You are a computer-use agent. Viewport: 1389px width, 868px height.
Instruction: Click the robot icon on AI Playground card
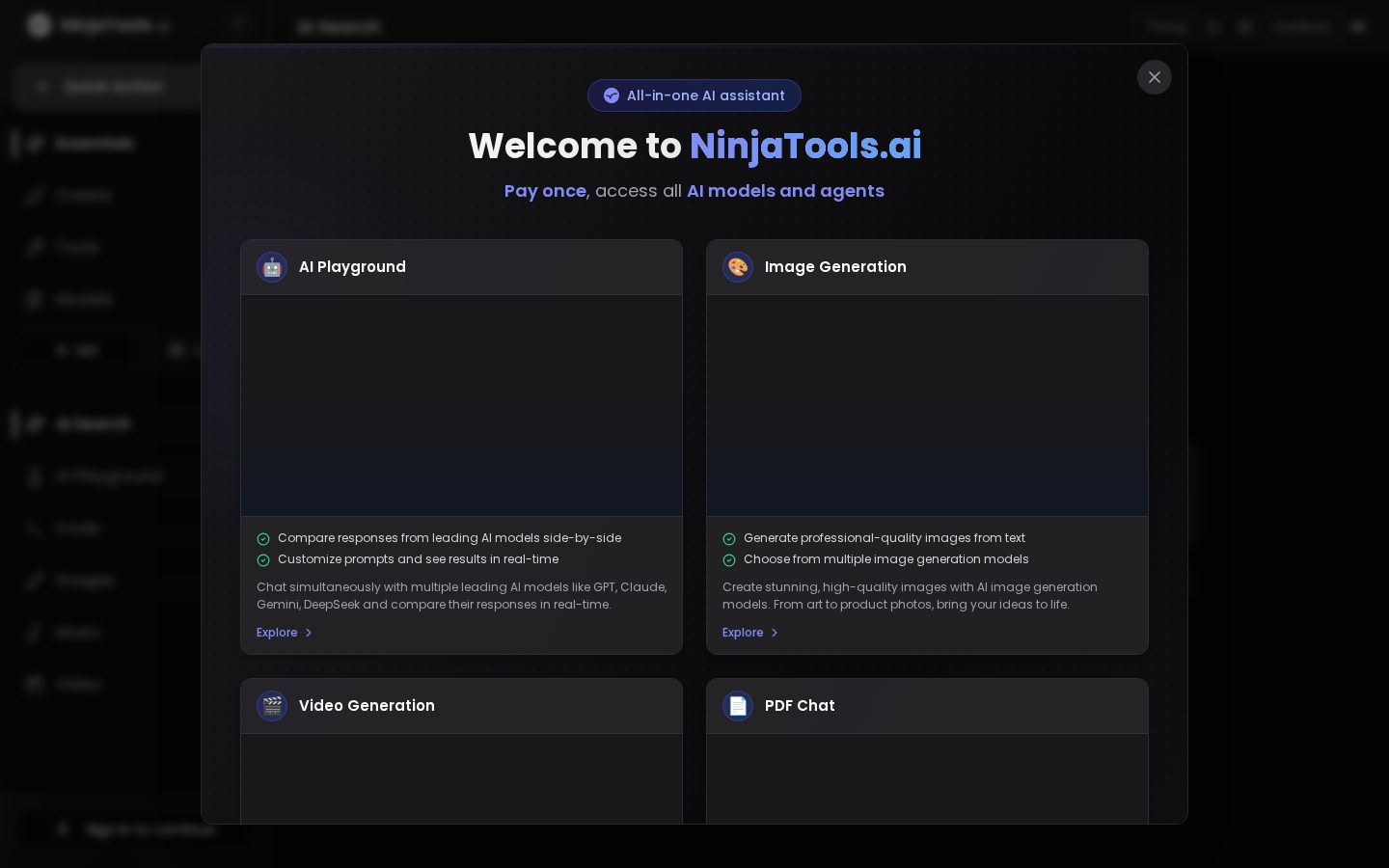click(272, 267)
